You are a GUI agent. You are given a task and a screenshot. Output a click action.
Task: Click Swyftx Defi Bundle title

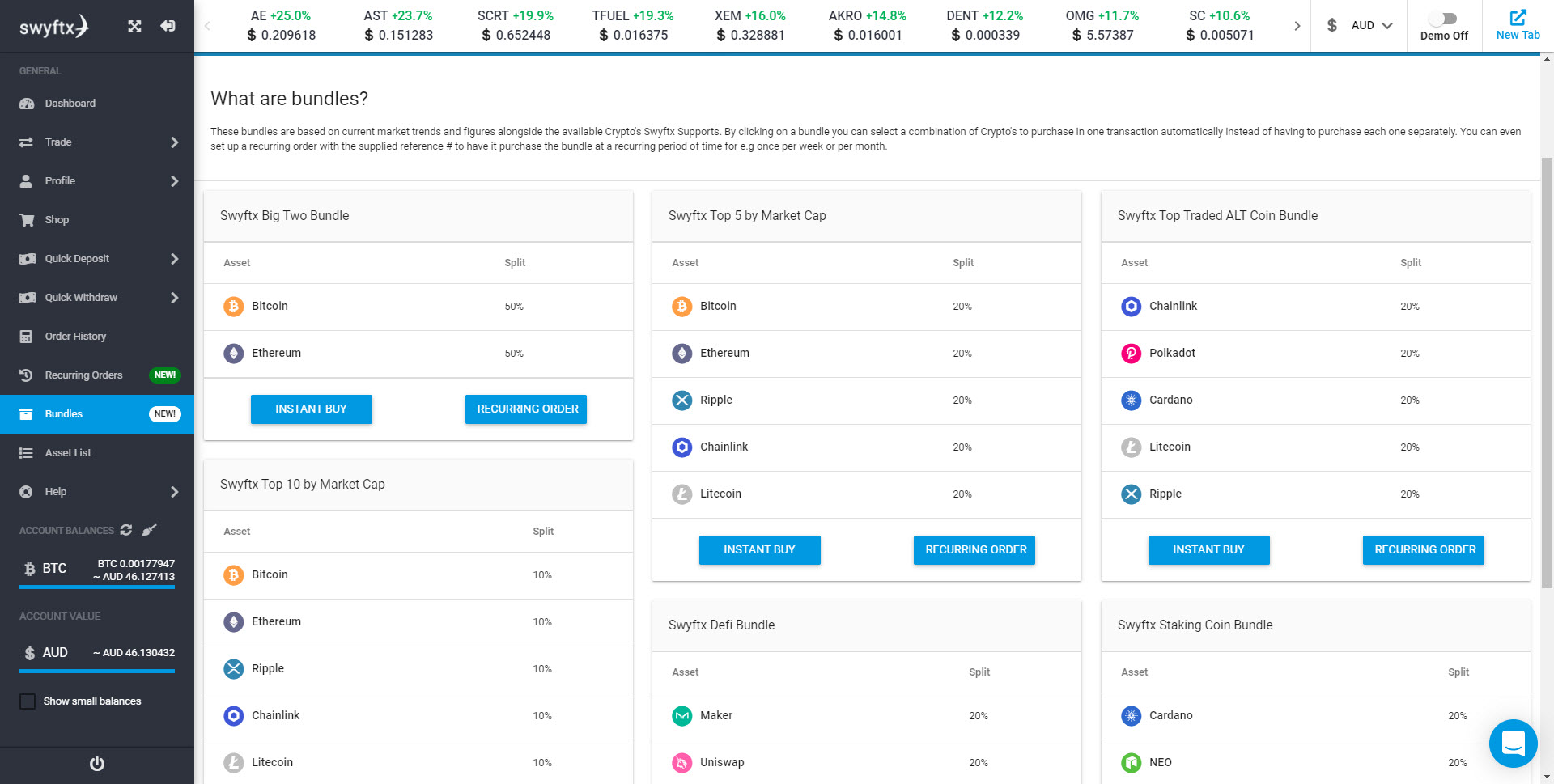[721, 625]
